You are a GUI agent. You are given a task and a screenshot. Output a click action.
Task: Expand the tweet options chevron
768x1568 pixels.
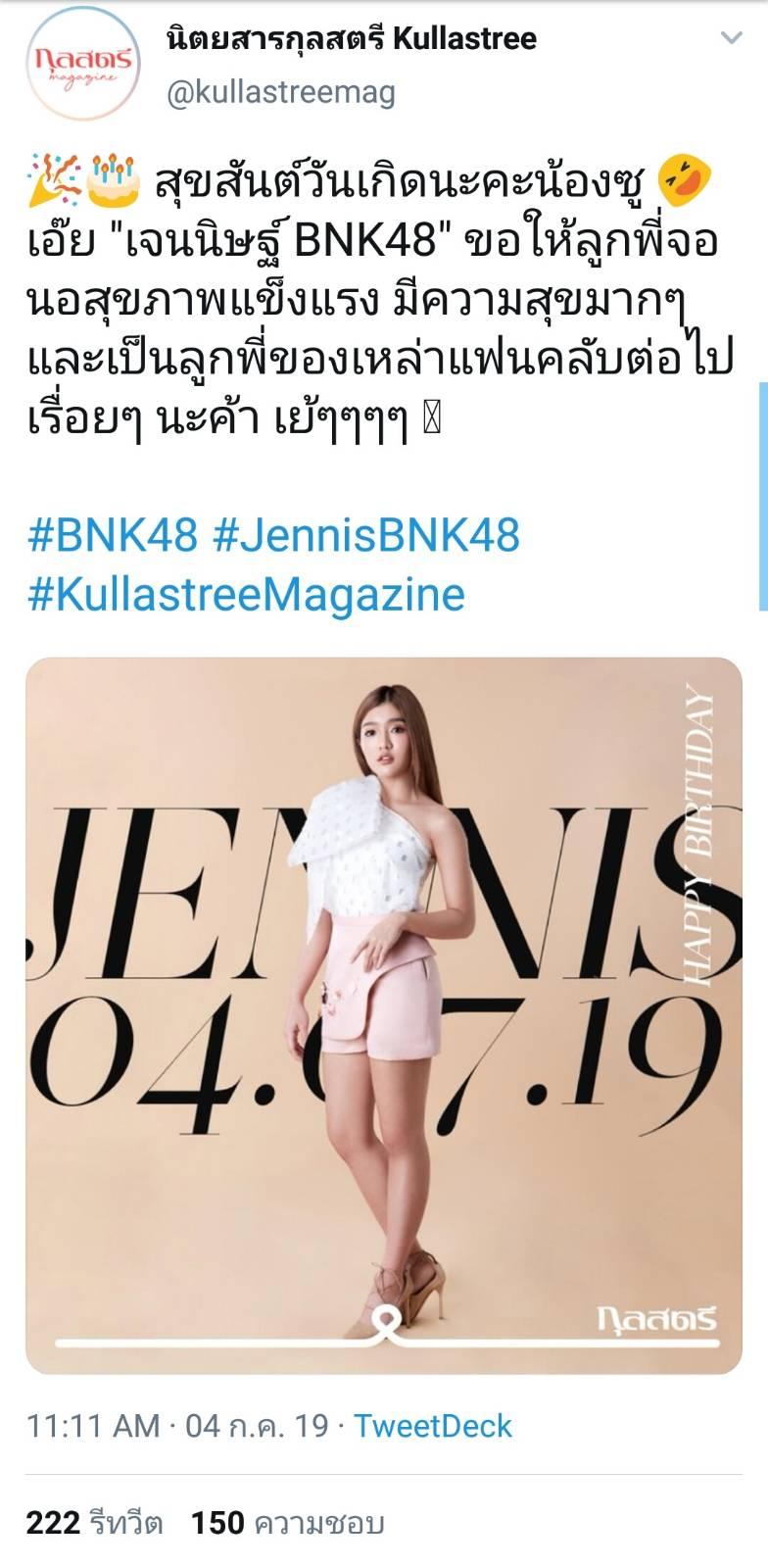pyautogui.click(x=731, y=38)
